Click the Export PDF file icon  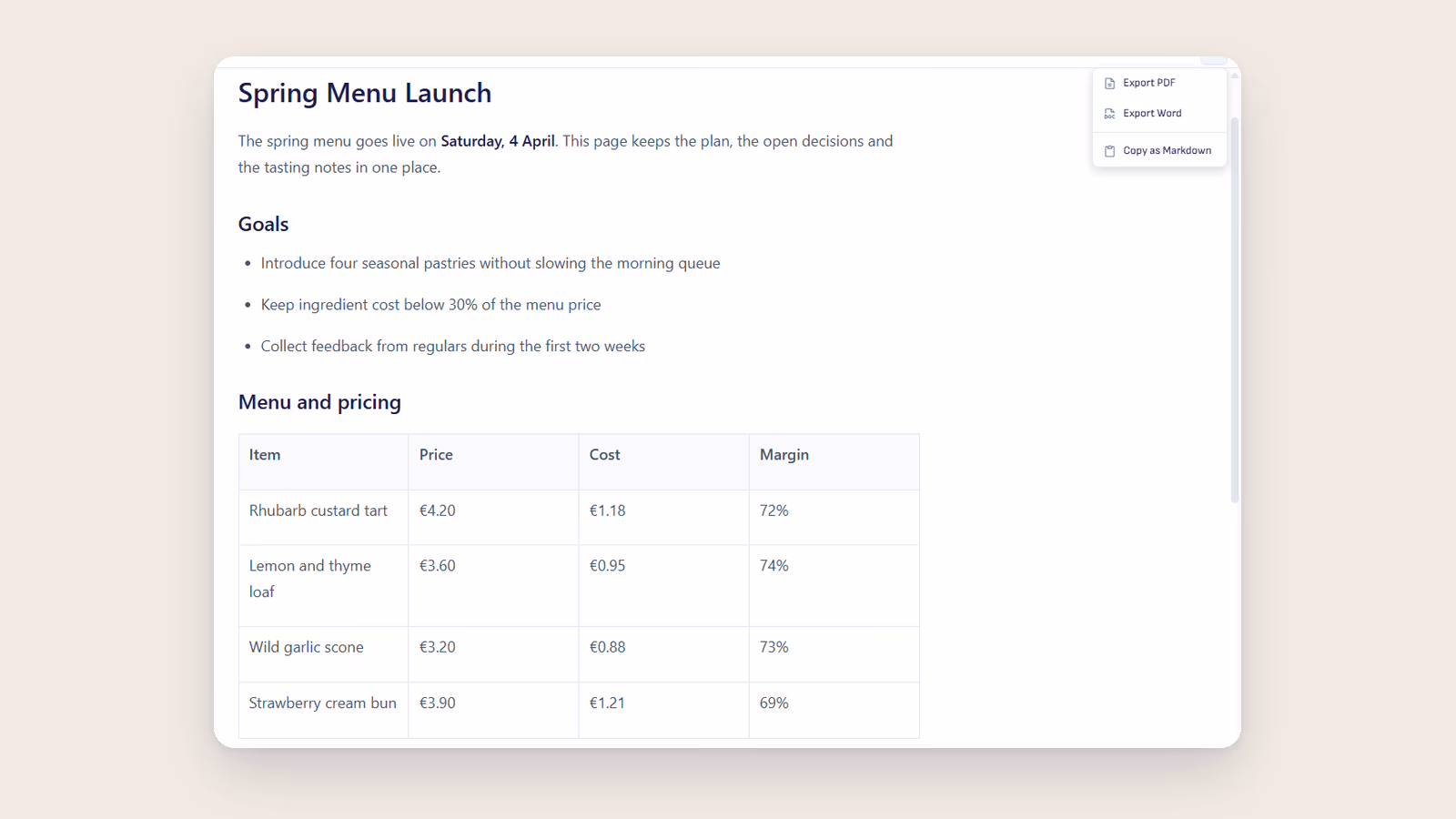[x=1109, y=83]
